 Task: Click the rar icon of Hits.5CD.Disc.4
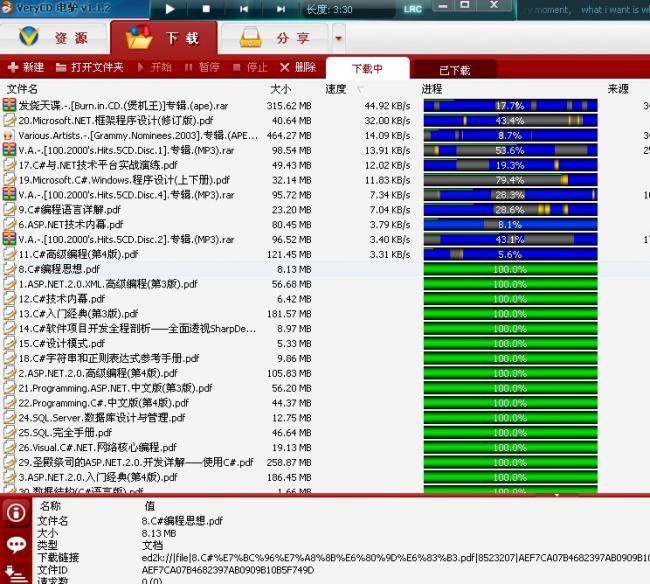9,195
